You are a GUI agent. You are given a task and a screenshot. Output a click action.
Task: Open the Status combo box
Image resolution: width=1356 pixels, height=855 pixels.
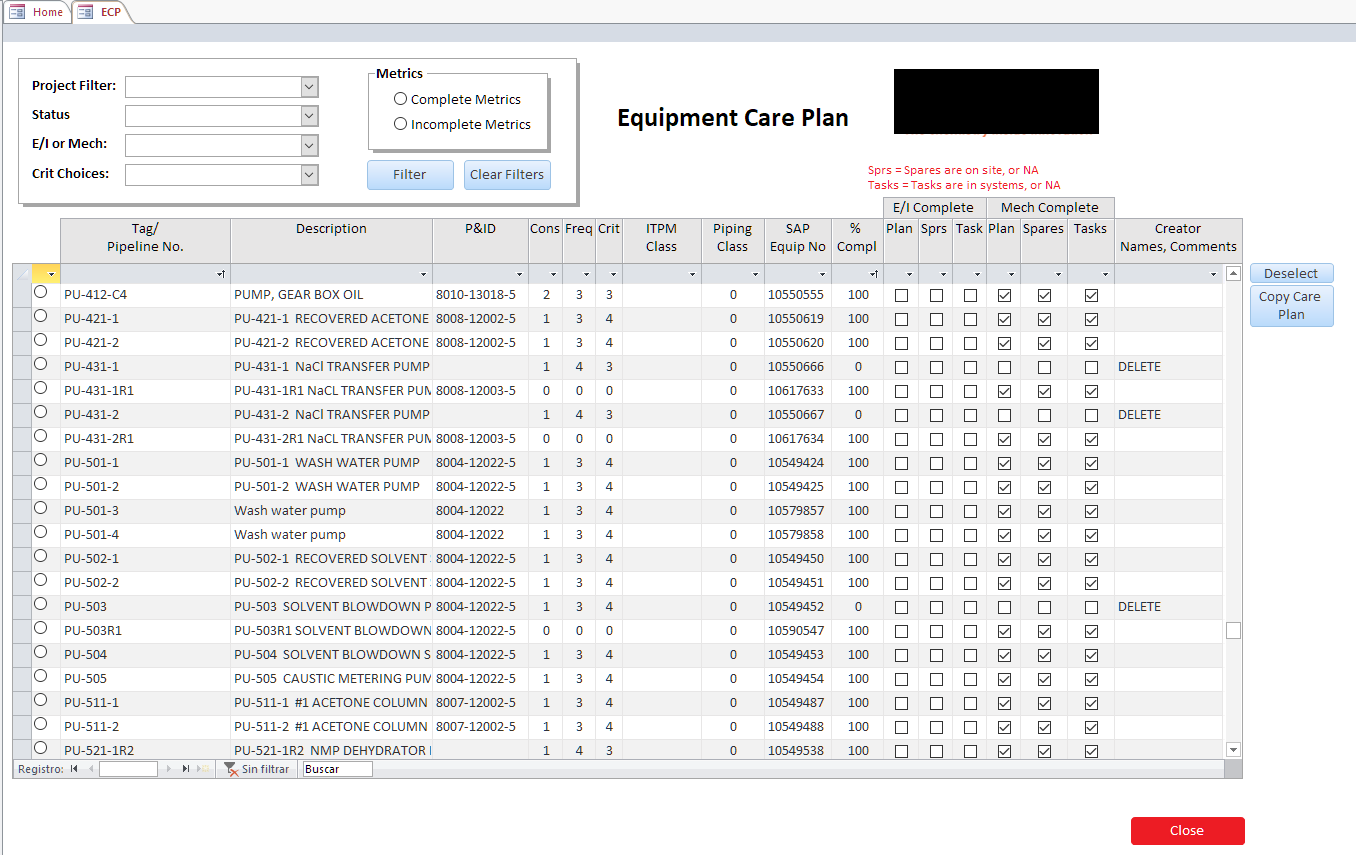coord(309,116)
